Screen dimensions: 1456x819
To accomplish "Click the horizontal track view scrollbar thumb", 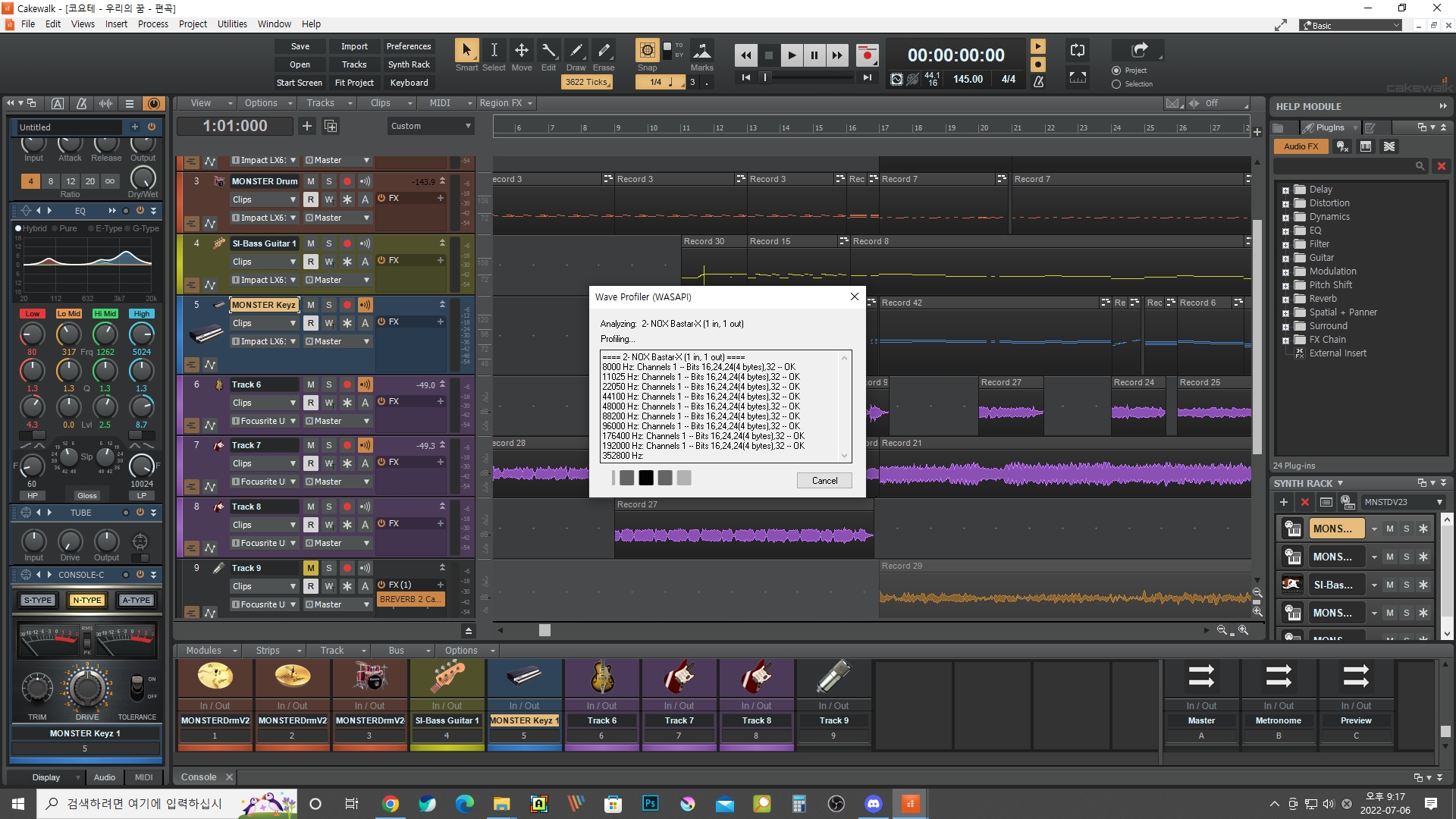I will pyautogui.click(x=544, y=630).
